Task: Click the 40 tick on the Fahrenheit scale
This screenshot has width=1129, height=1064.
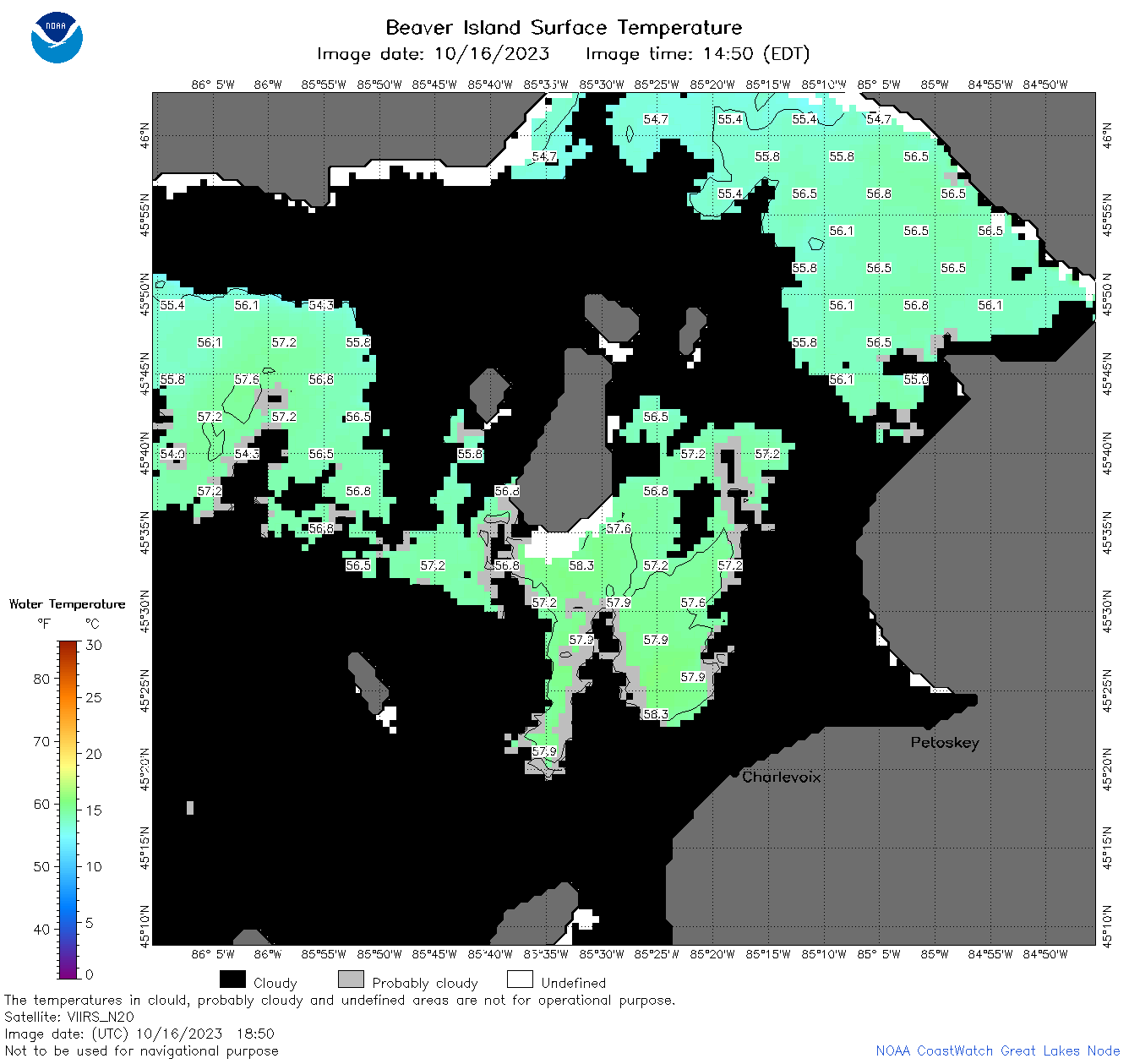Action: point(41,929)
